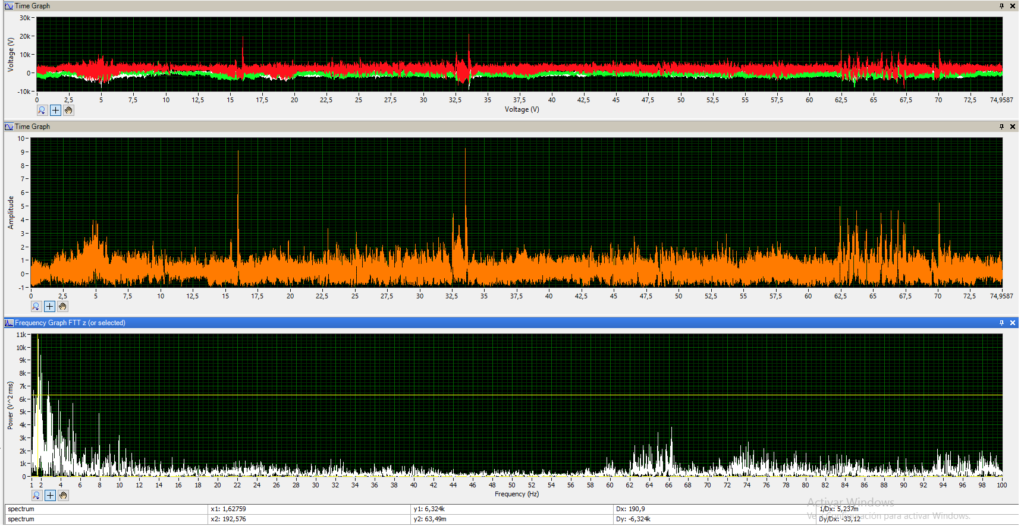
Task: Close the Frequency Graph FTT z panel
Action: coord(1013,323)
